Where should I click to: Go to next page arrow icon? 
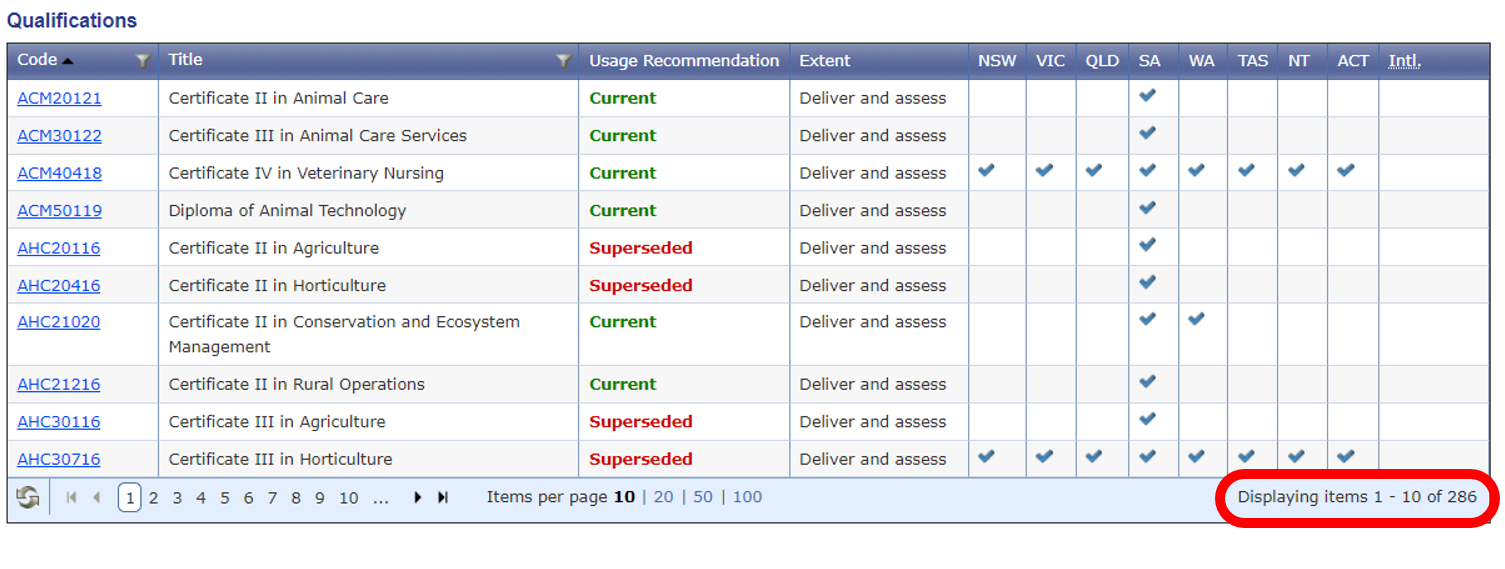coord(418,497)
